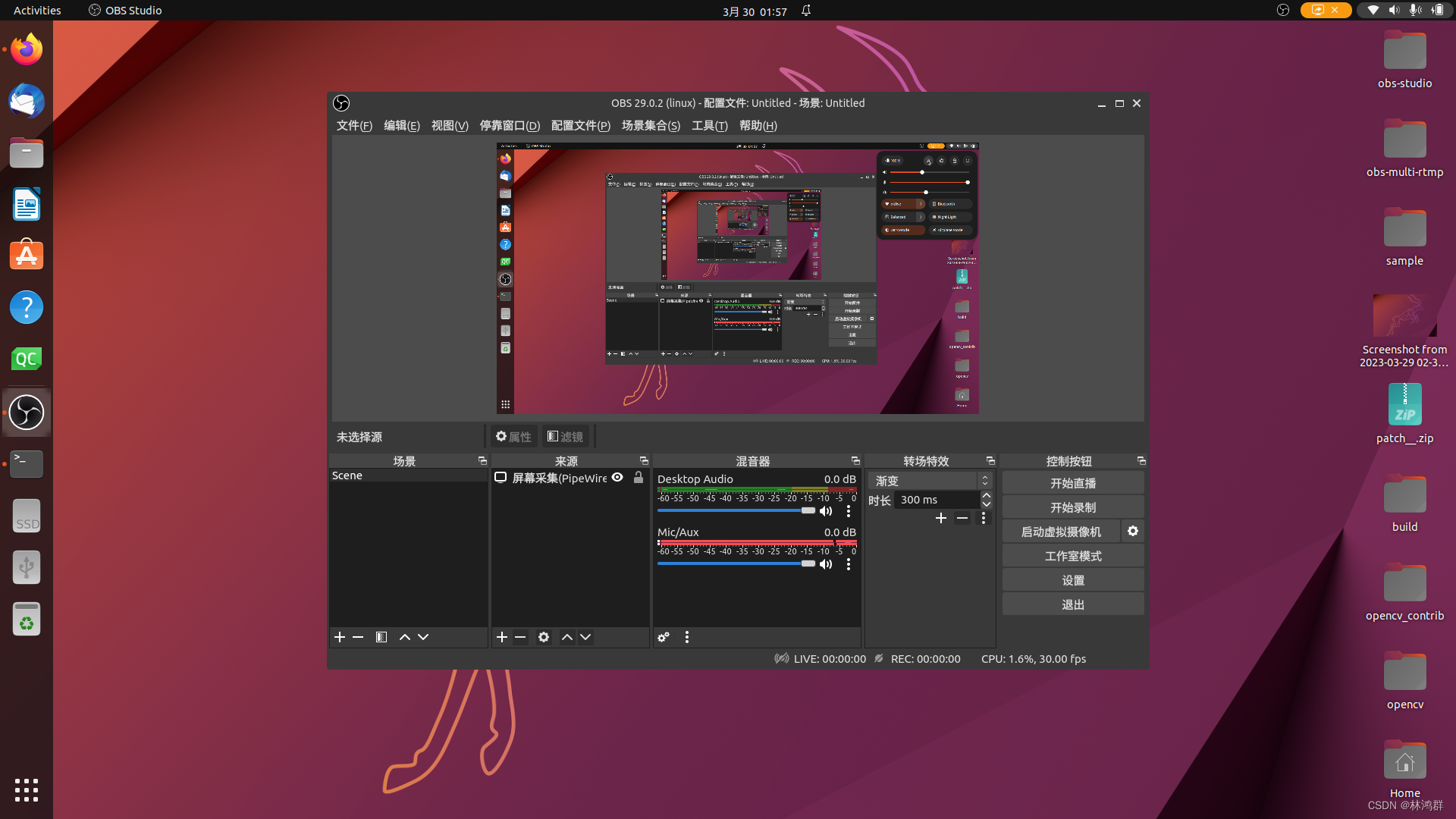Viewport: 1456px width, 819px height.
Task: Open virtual camera settings gear
Action: 1133,532
